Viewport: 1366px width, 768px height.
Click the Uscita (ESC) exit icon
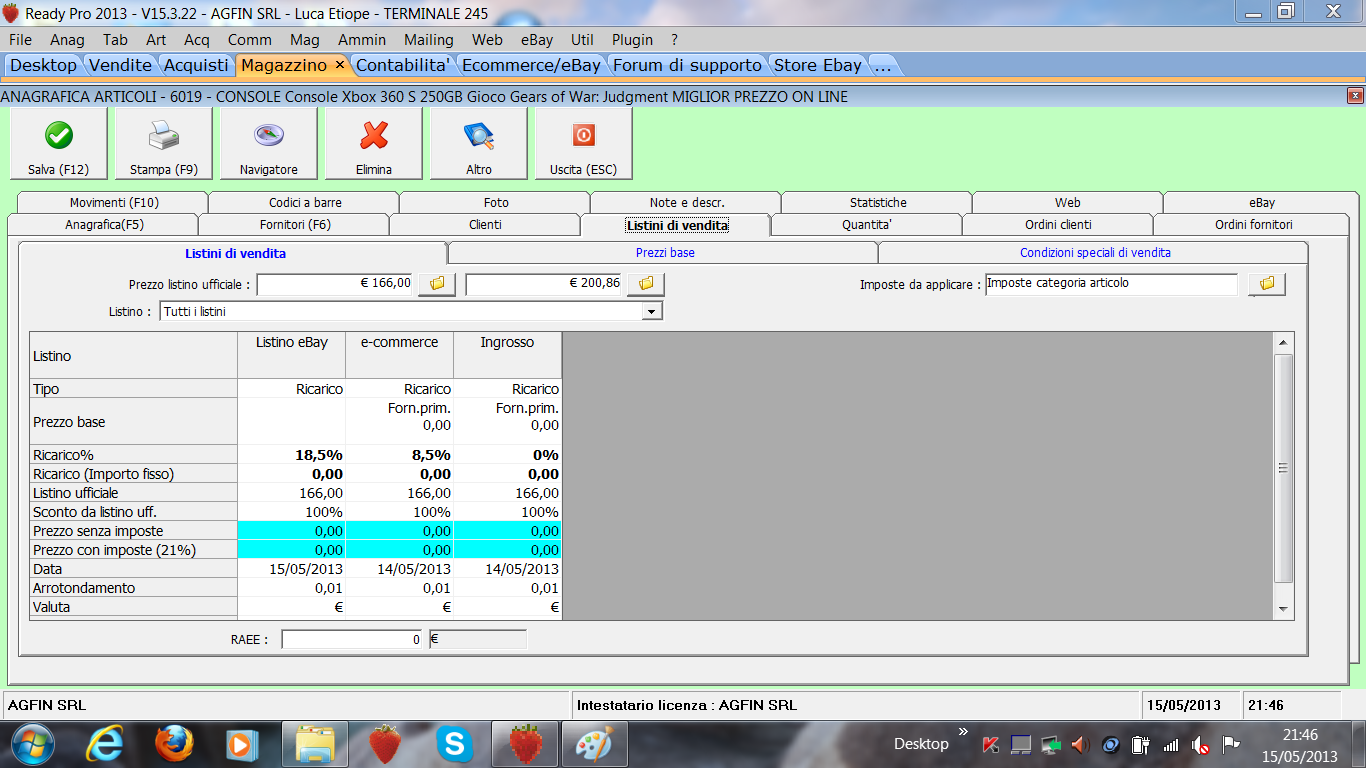(584, 136)
